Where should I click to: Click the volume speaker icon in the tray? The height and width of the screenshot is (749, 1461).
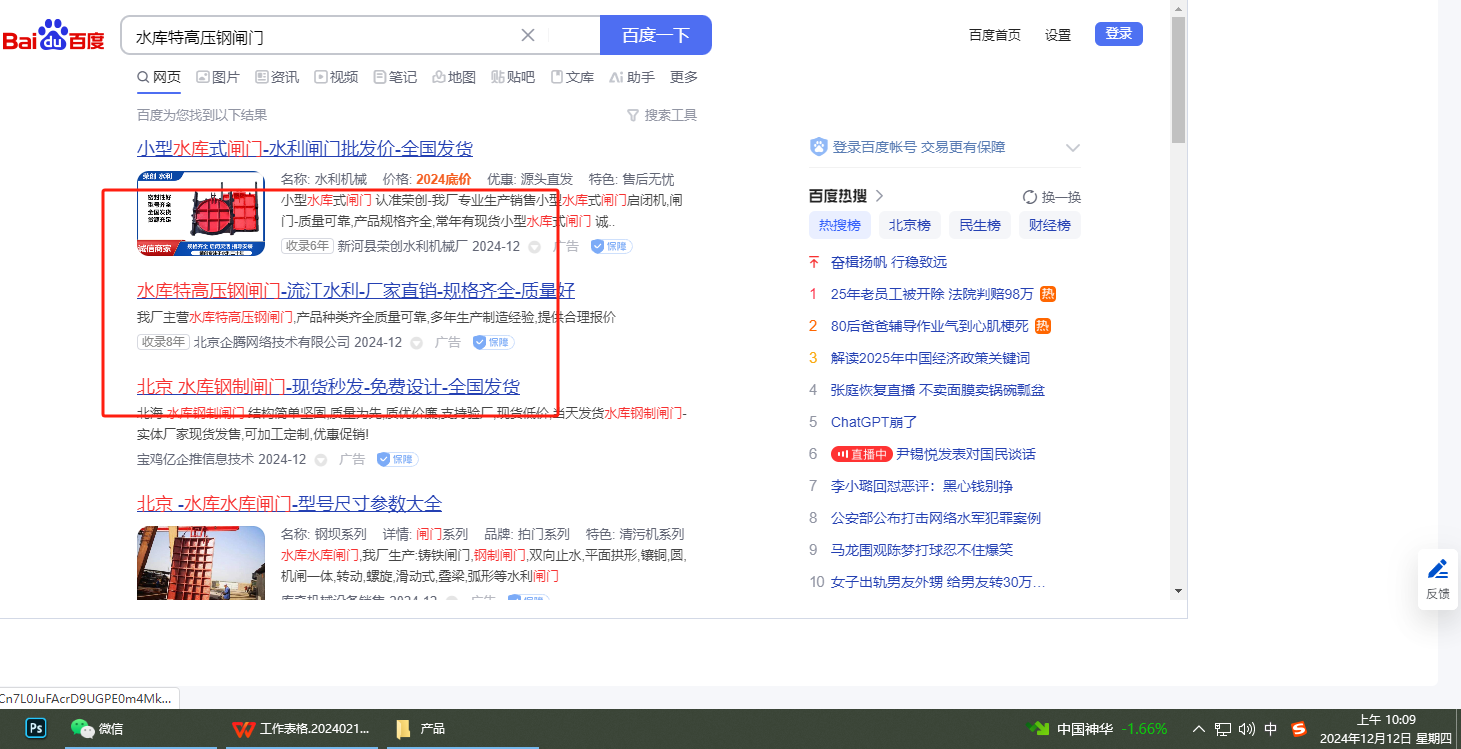click(x=1246, y=729)
